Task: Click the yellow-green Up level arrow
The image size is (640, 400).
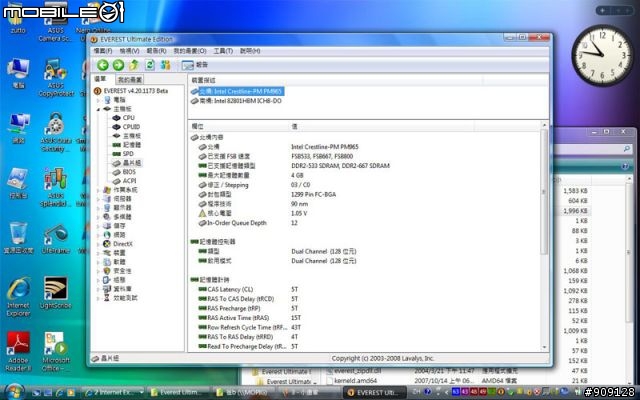Action: 134,65
